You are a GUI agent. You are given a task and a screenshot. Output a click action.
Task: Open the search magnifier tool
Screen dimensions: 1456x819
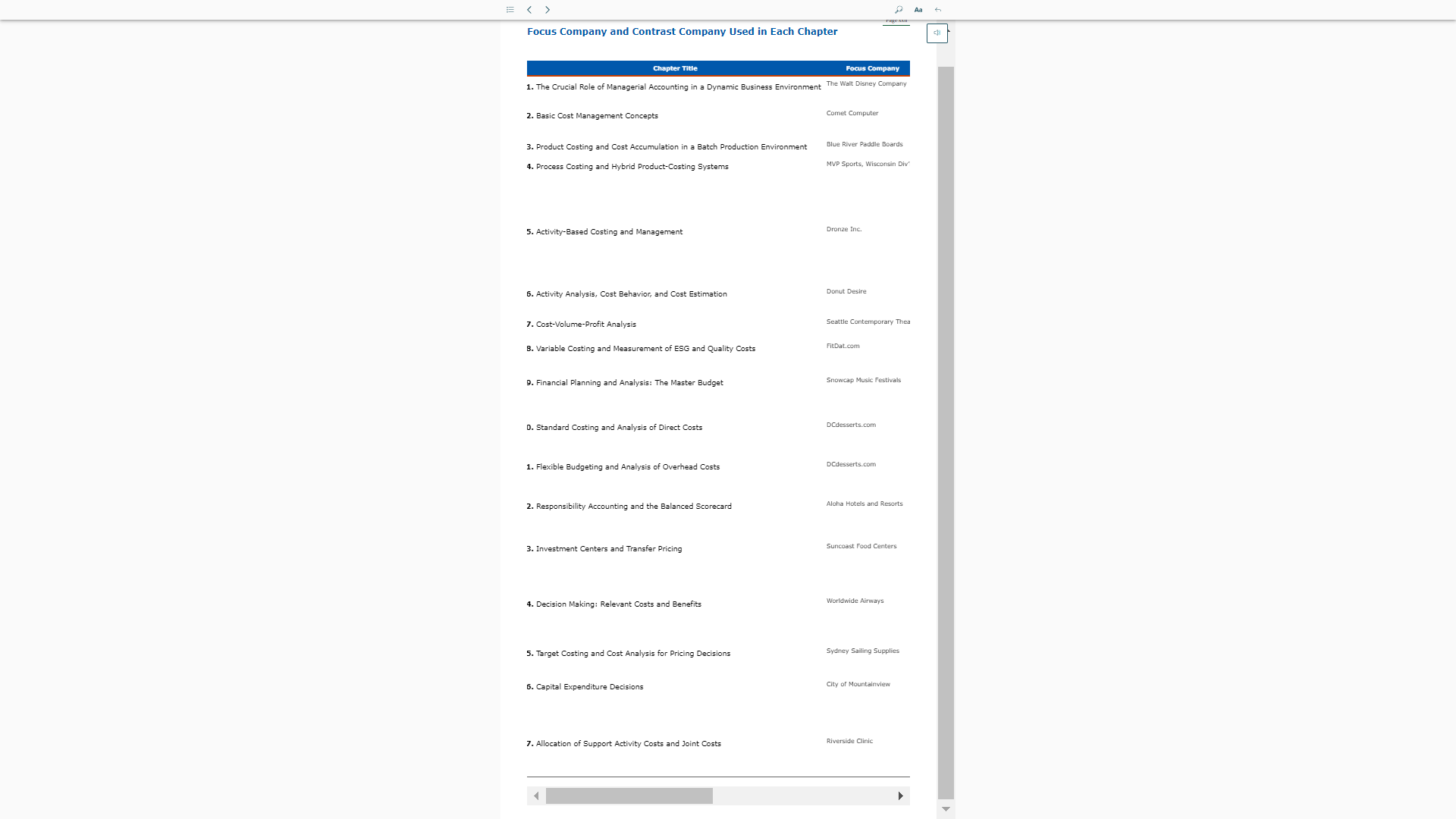[x=899, y=10]
